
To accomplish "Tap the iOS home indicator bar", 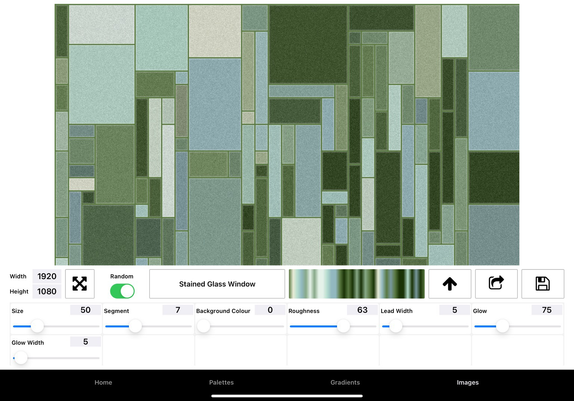I will pyautogui.click(x=287, y=396).
